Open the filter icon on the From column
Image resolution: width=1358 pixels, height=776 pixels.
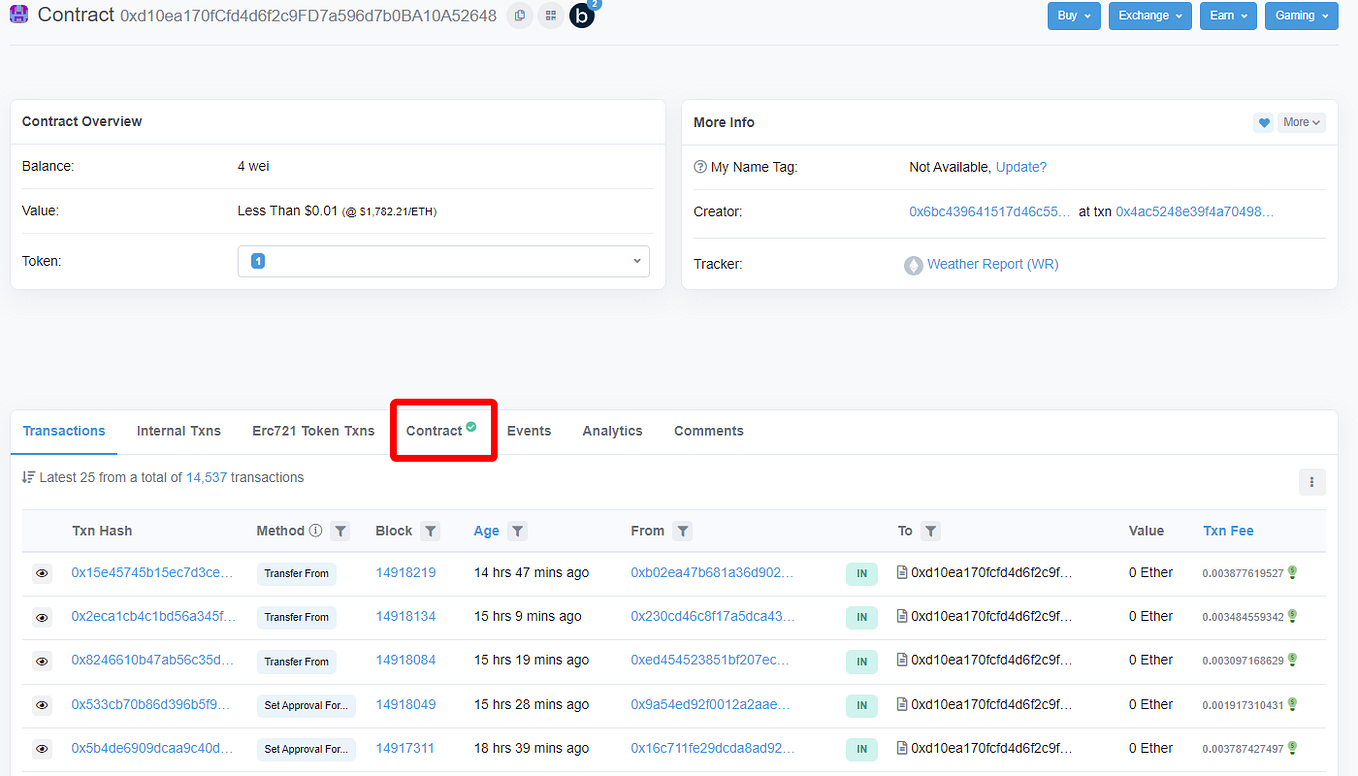[683, 531]
